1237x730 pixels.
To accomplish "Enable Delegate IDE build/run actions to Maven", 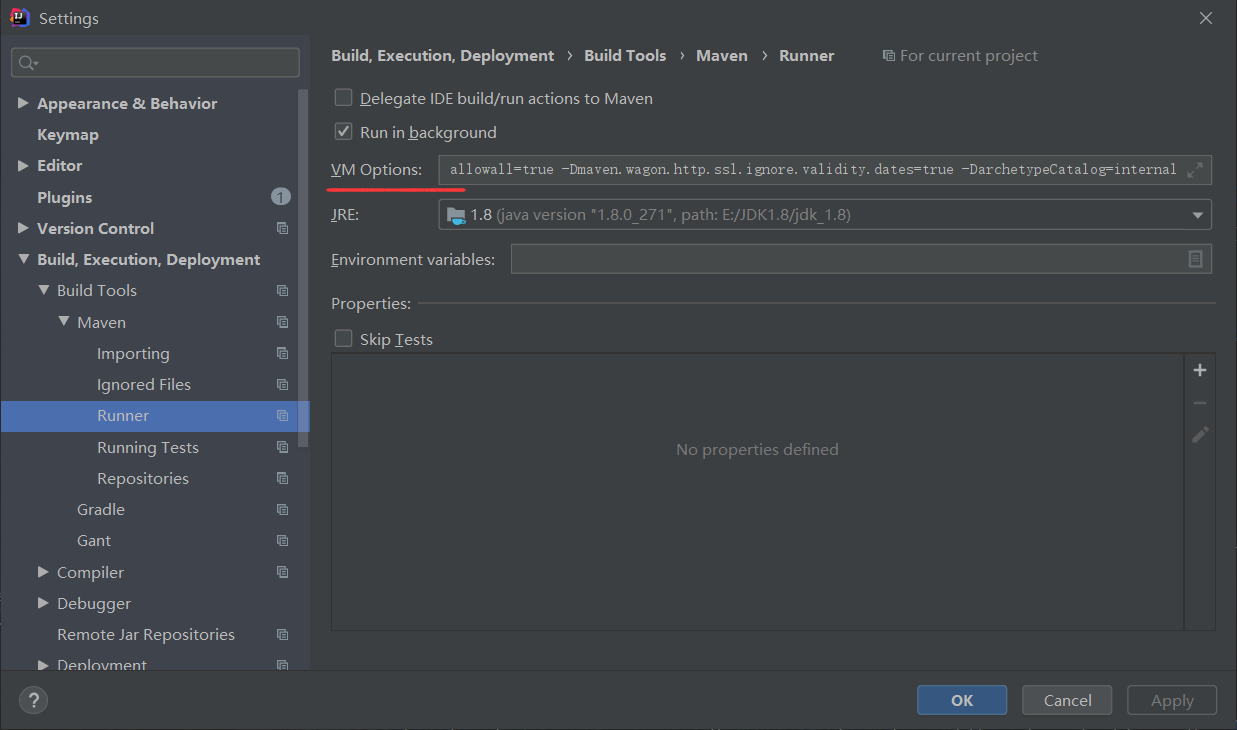I will coord(343,98).
